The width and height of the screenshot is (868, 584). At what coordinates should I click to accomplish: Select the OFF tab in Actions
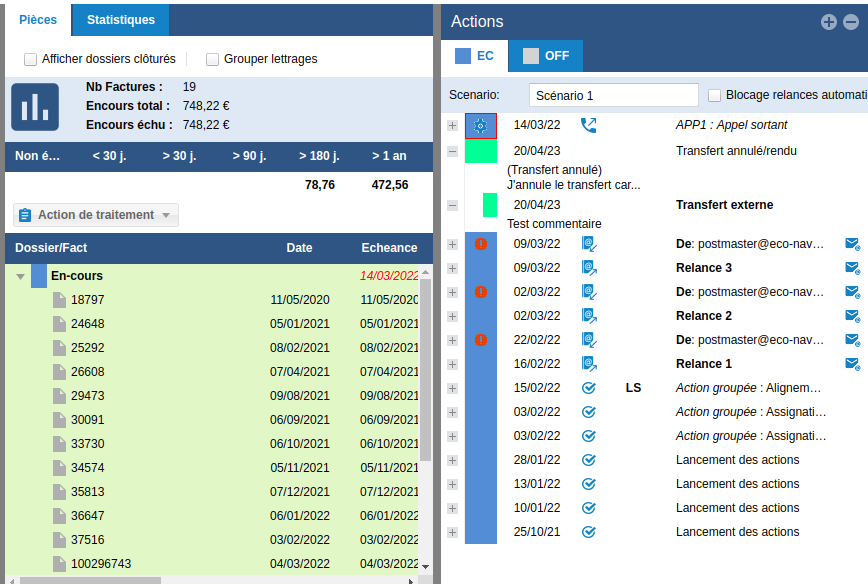(545, 56)
